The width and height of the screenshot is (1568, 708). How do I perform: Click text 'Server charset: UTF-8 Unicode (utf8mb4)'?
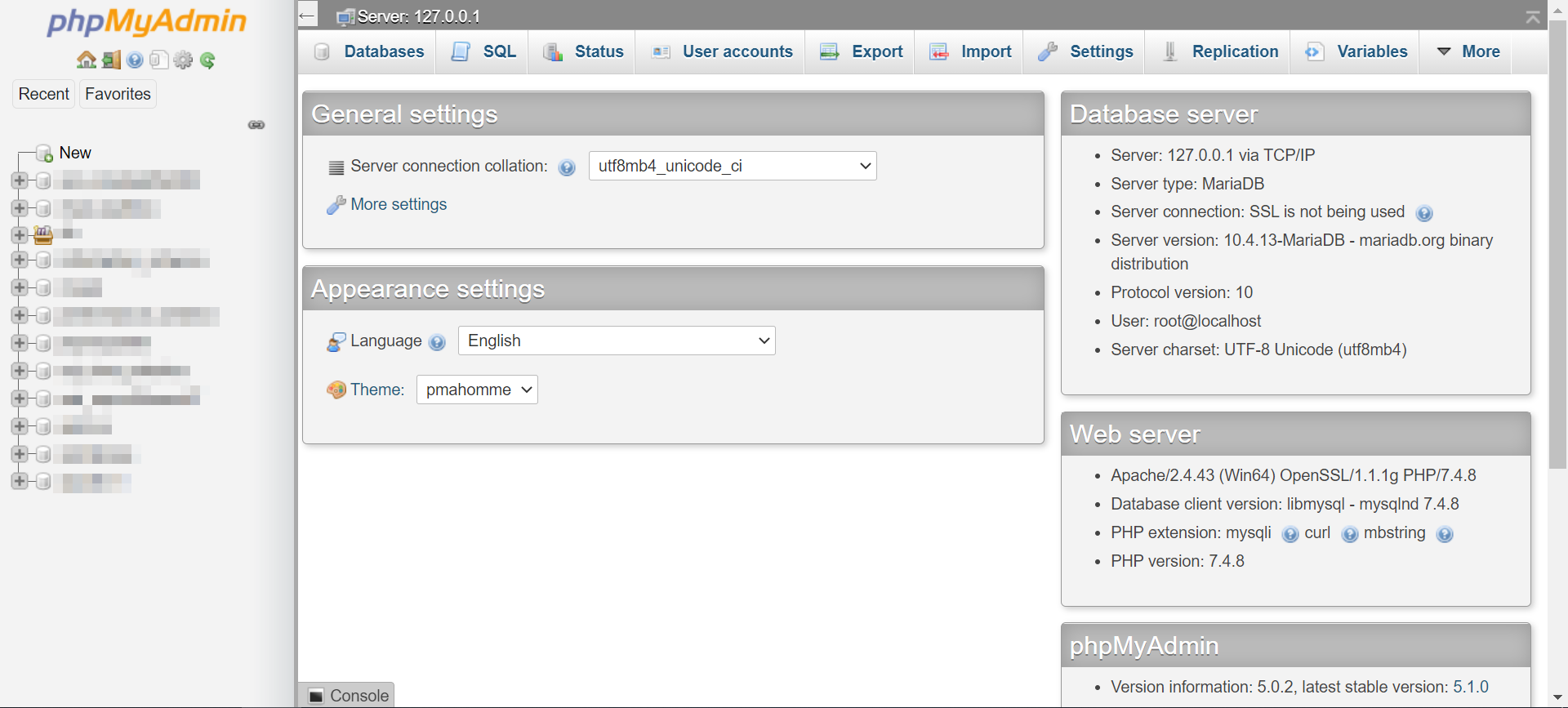[1258, 350]
